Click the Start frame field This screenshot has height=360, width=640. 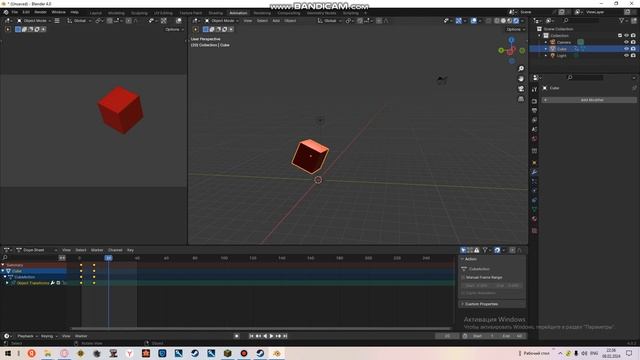pyautogui.click(x=484, y=336)
